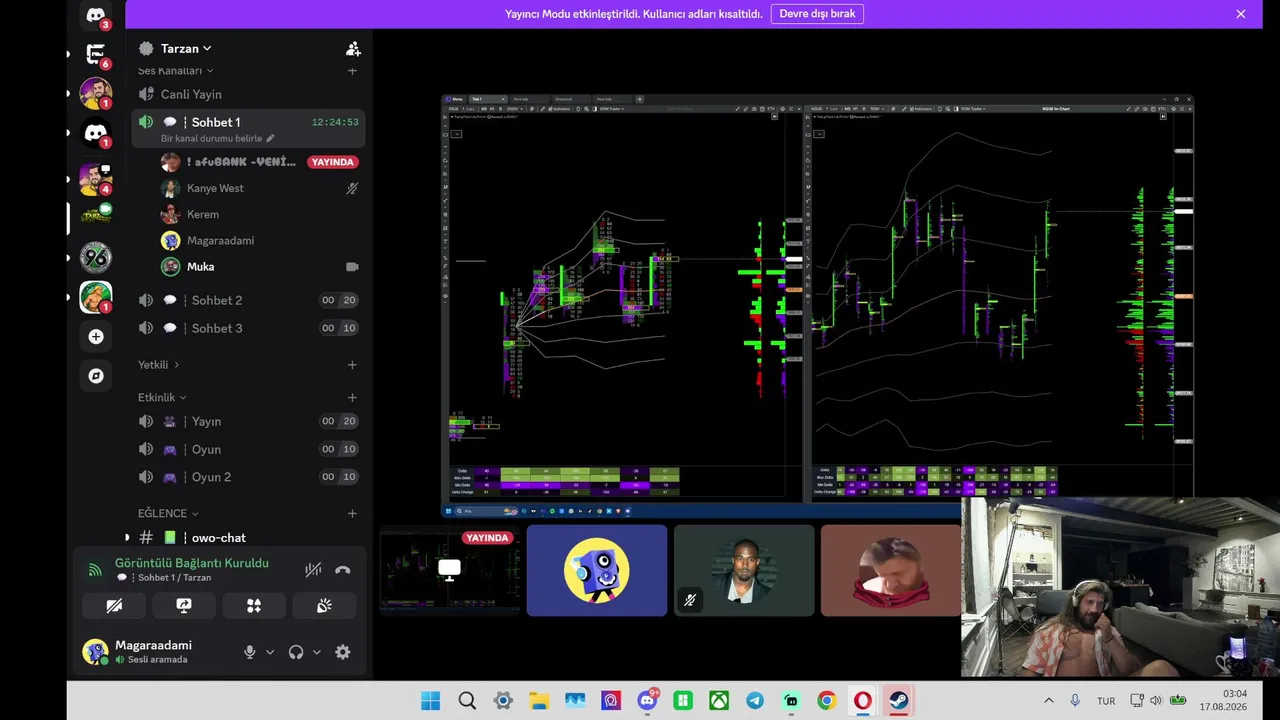1280x720 pixels.
Task: Open taskbar Search magnifier
Action: coord(467,701)
